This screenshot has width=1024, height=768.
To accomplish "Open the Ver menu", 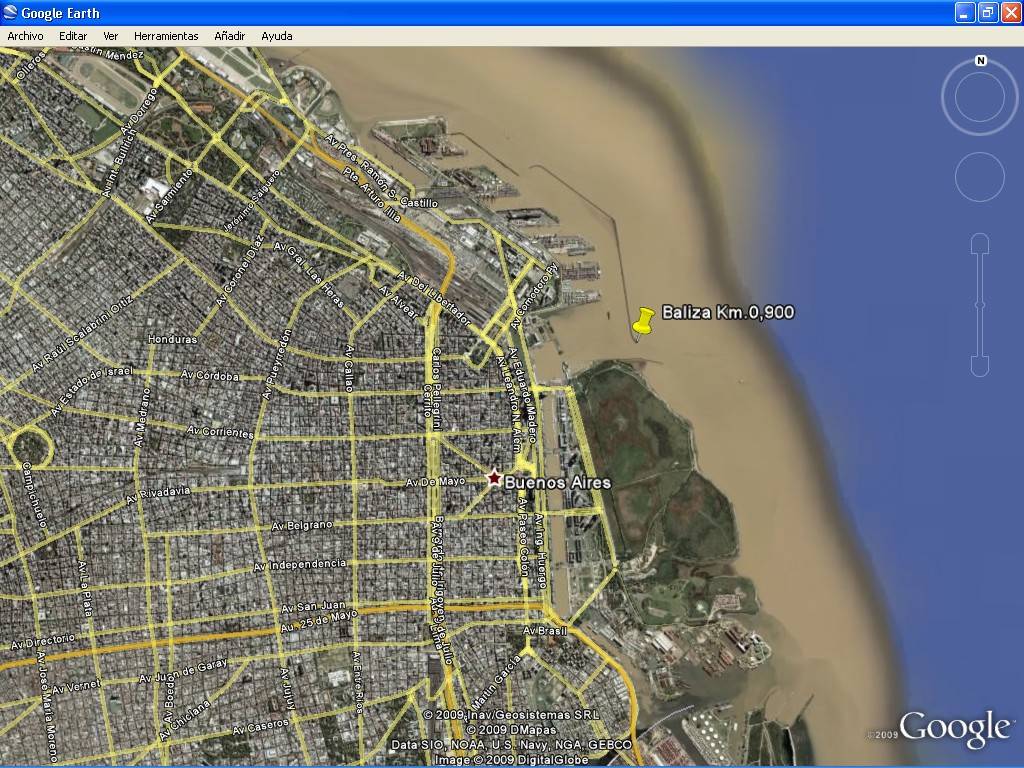I will pyautogui.click(x=110, y=36).
